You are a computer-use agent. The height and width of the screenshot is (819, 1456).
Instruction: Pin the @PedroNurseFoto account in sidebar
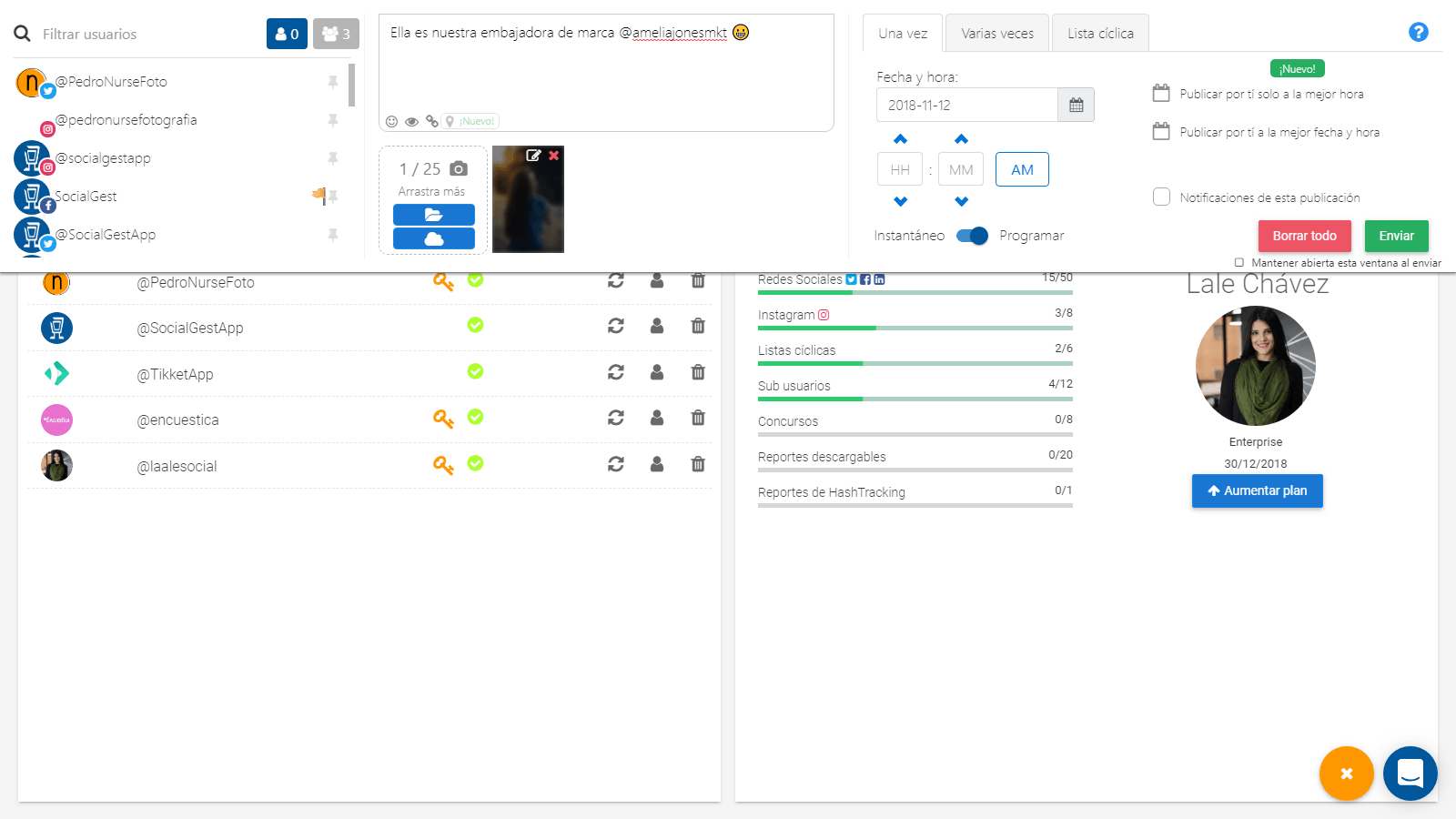333,82
